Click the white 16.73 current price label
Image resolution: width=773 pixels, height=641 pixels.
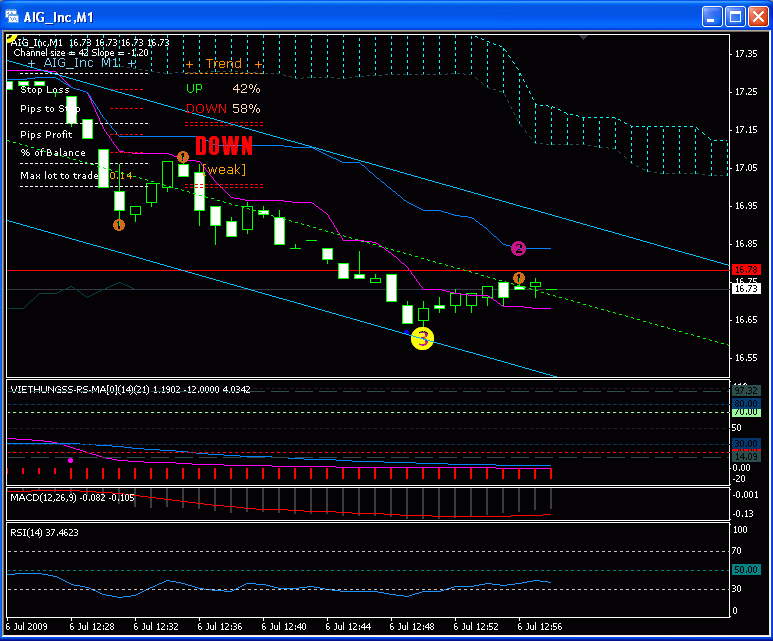(x=745, y=289)
